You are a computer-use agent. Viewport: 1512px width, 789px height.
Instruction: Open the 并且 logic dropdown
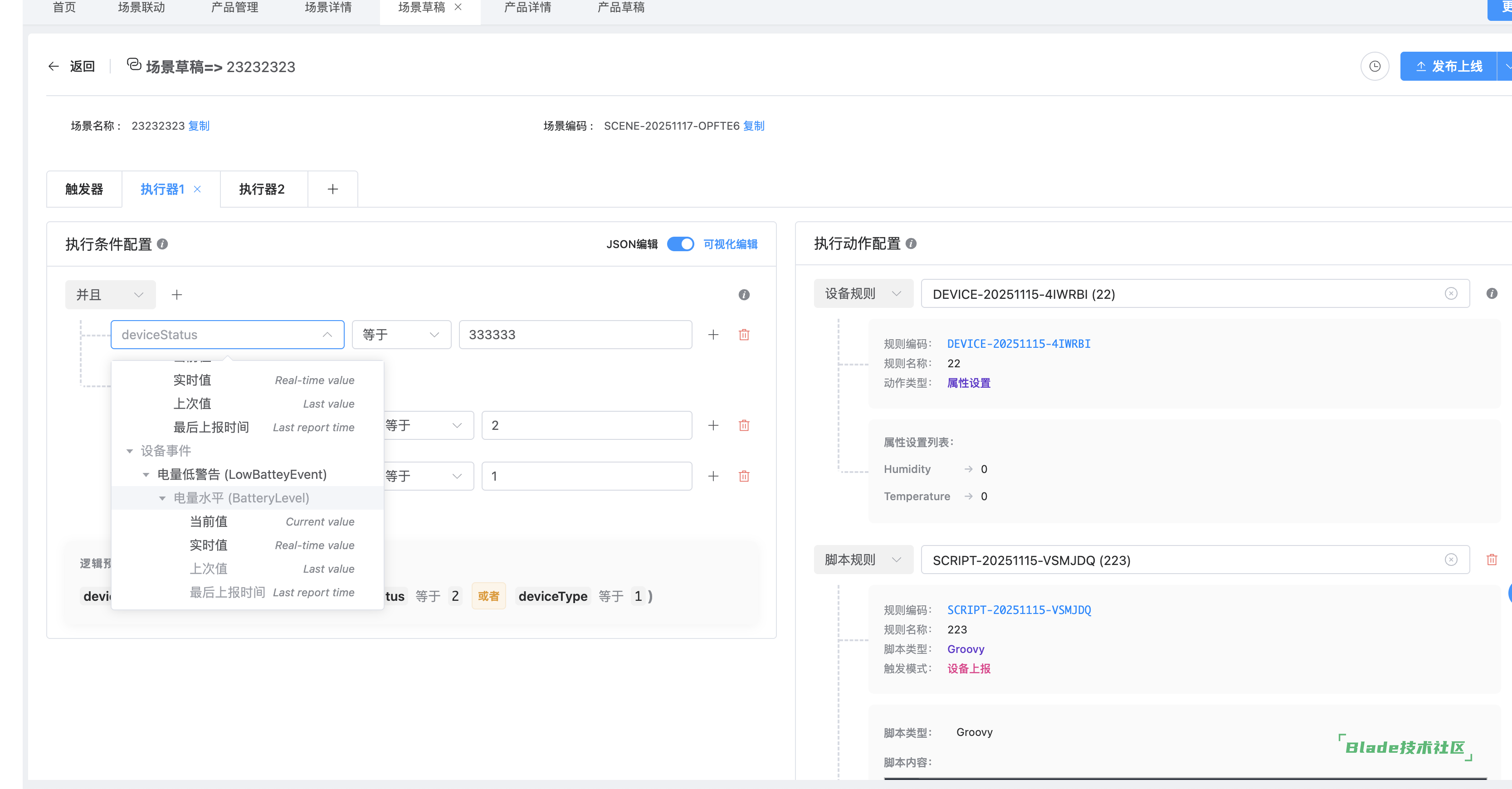click(x=110, y=295)
